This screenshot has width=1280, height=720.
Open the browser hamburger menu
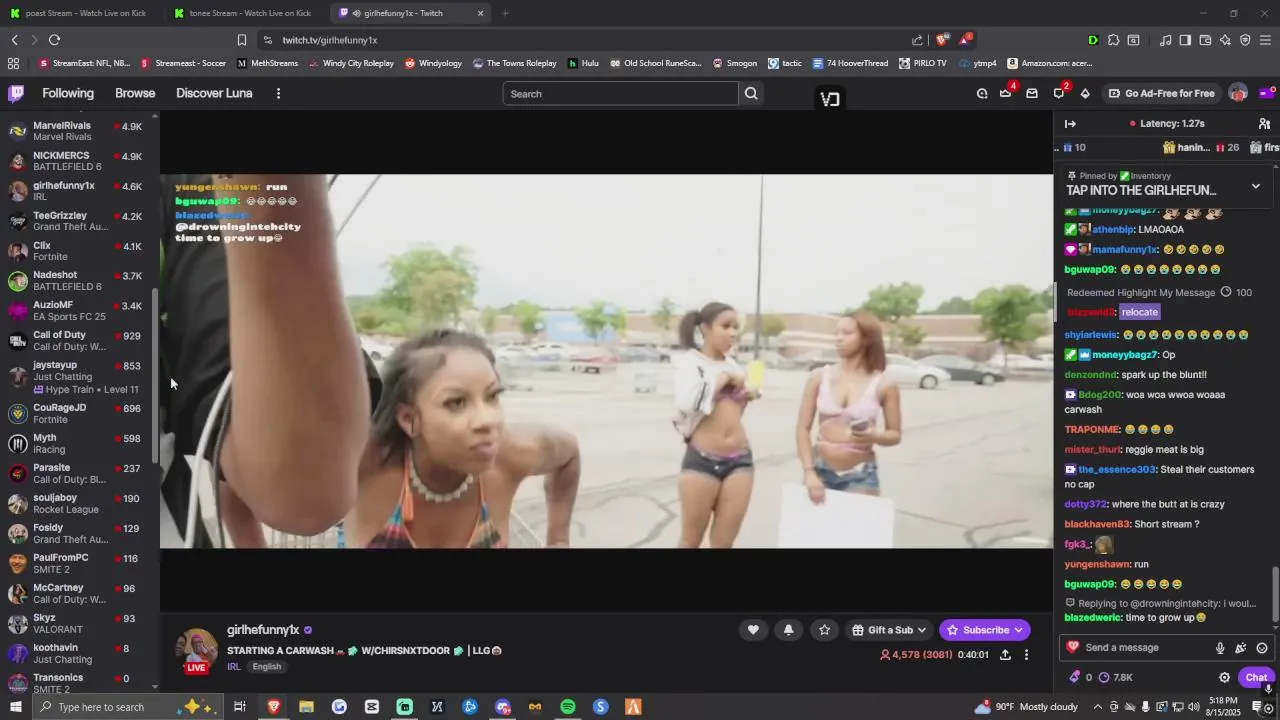click(1266, 40)
